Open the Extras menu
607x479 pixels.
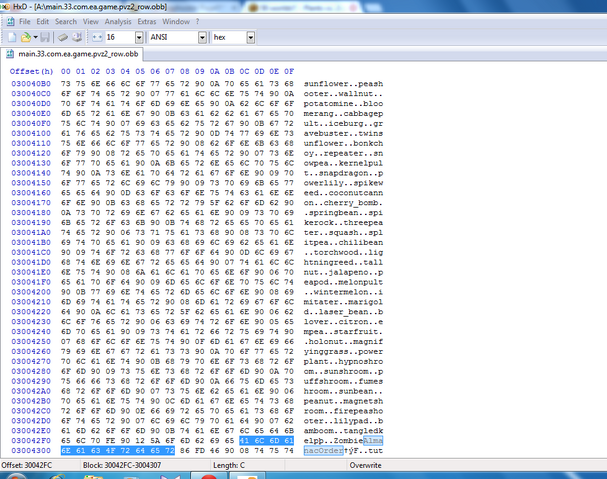tap(147, 22)
